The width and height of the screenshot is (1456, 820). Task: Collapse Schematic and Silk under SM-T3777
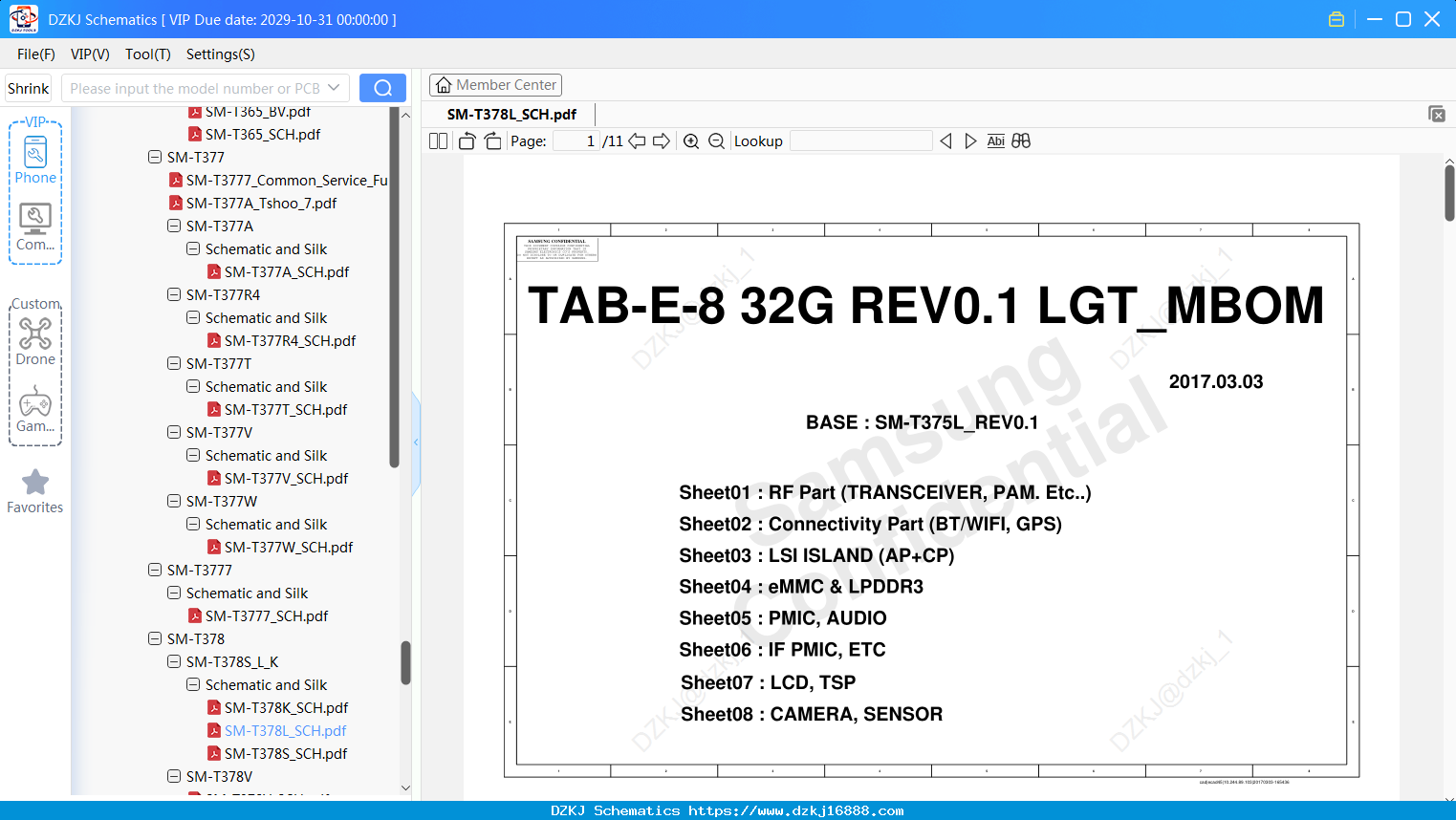click(174, 593)
